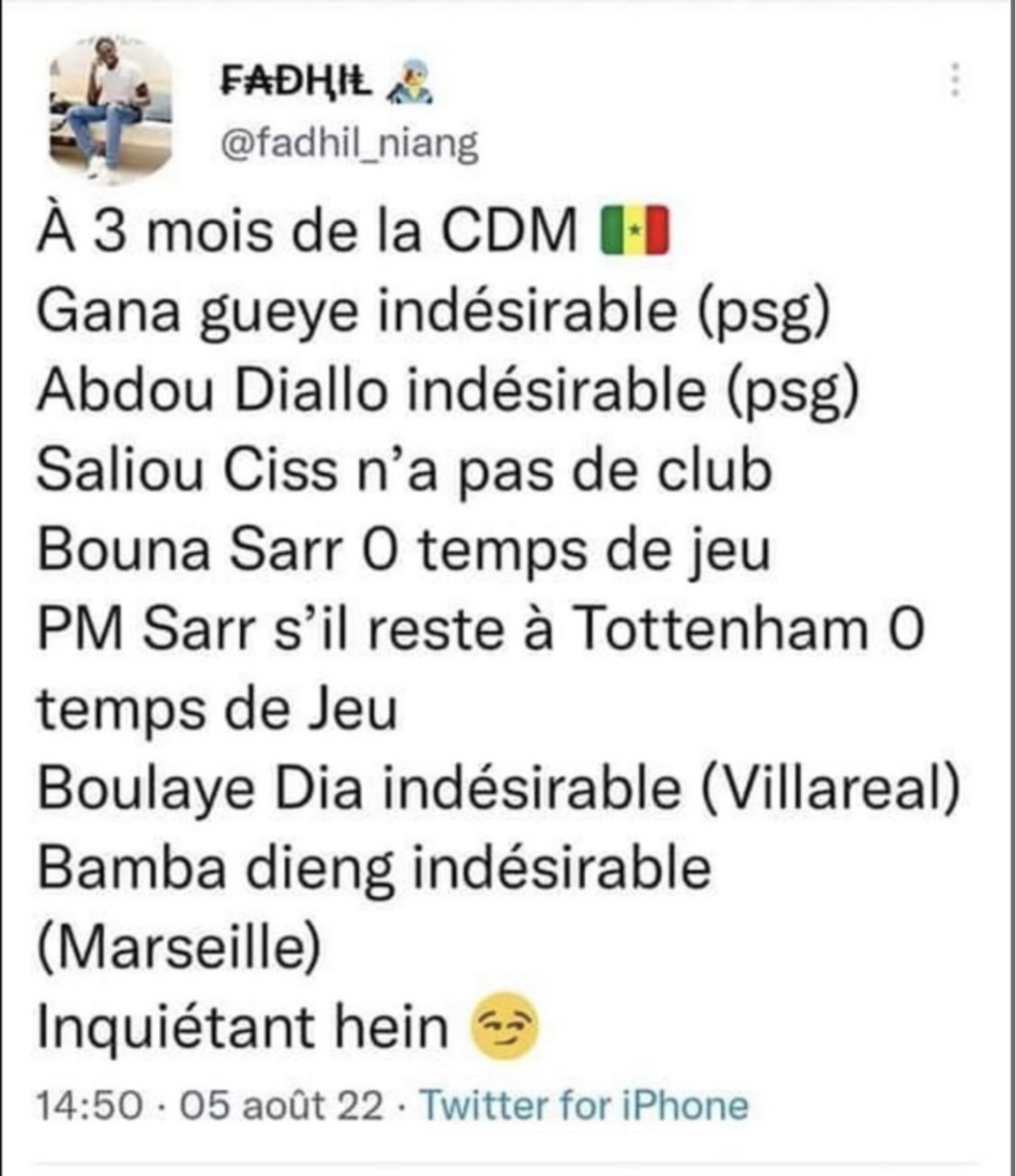
Task: Click the Bouna Sarr 0 temps de jeu line
Action: (x=404, y=549)
